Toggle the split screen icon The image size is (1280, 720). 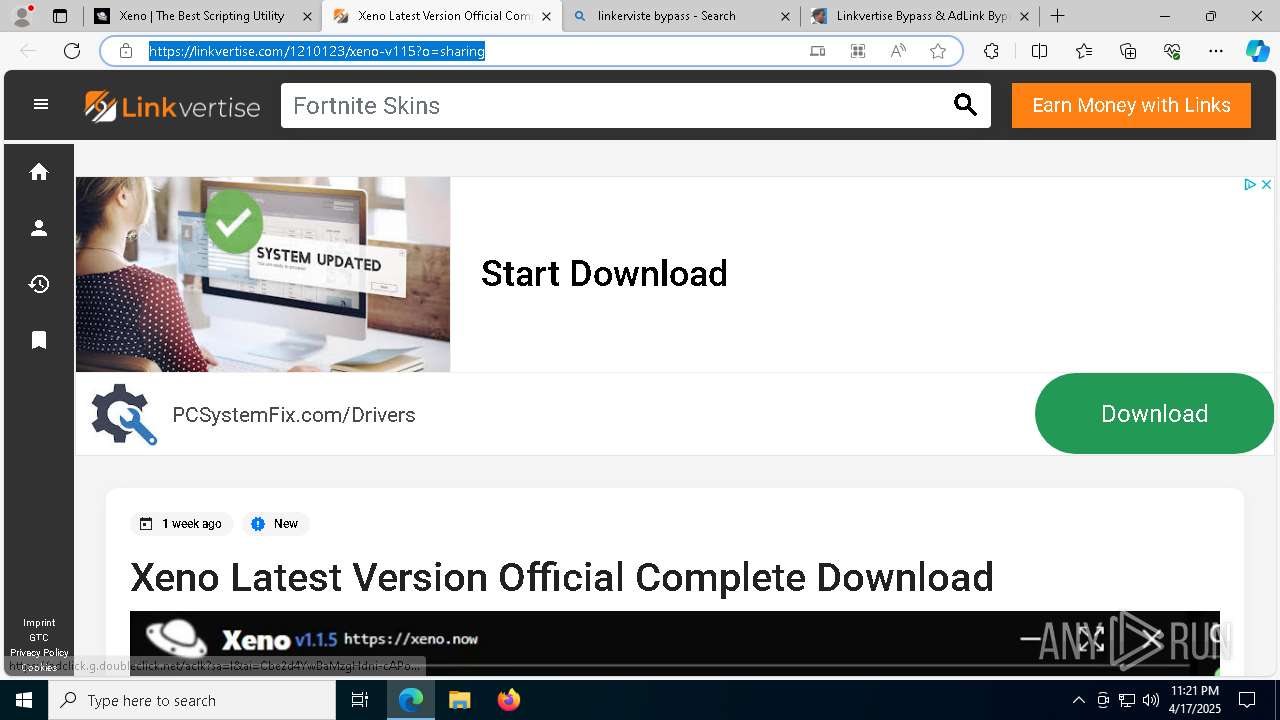[x=1039, y=51]
